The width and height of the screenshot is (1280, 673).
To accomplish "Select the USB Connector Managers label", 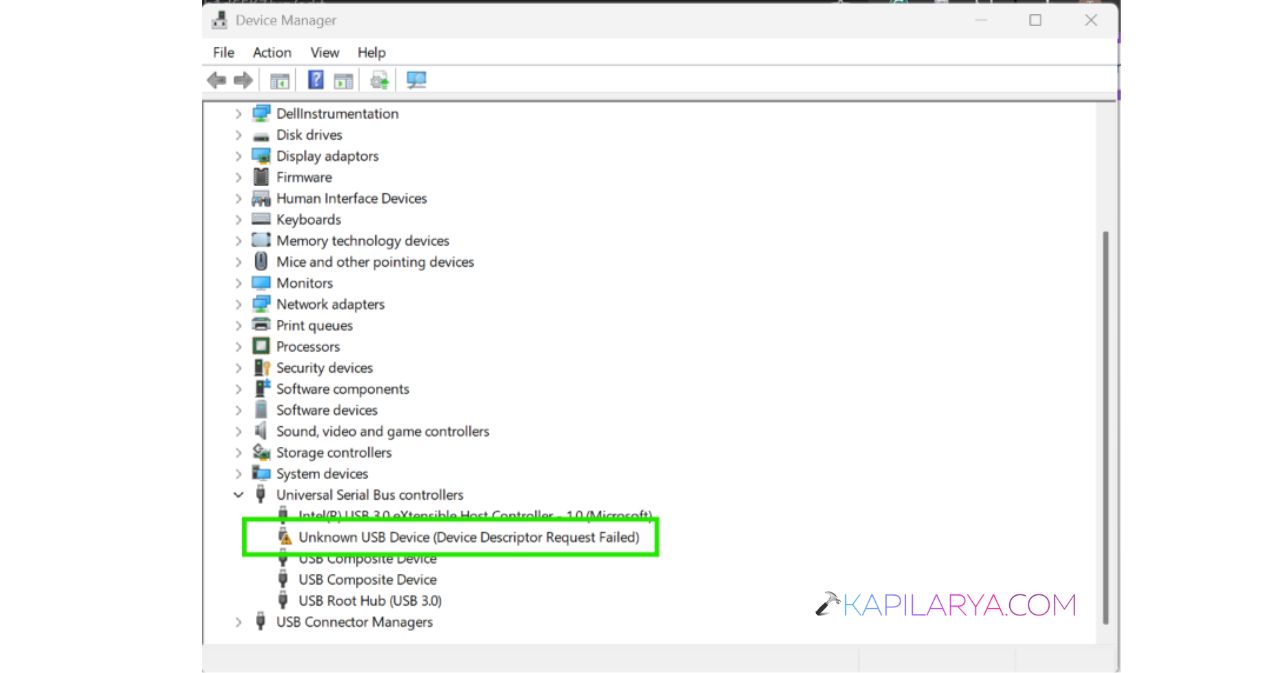I will [x=355, y=622].
